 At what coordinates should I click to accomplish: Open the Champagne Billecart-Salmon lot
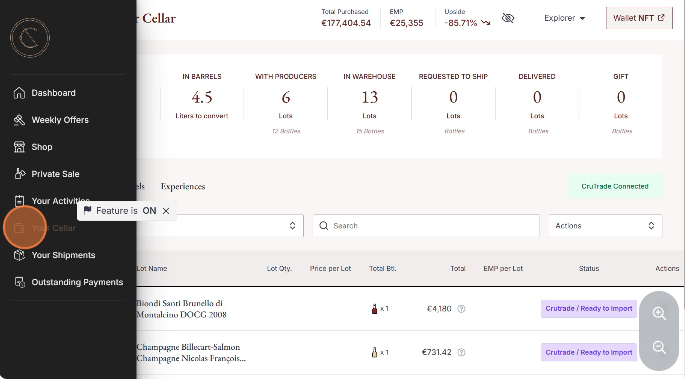click(191, 353)
